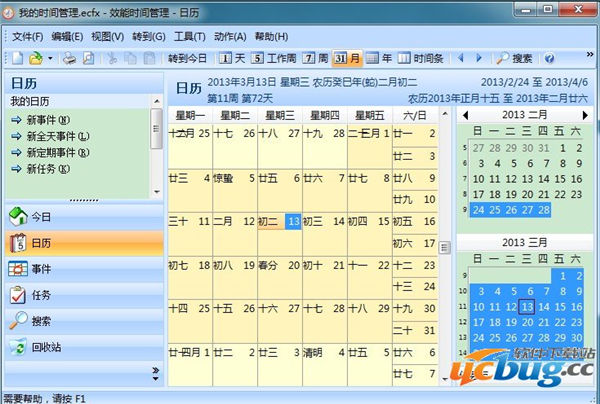Click the 搜索 toolbar button
Screen dimensions: 600x404
pyautogui.click(x=514, y=59)
